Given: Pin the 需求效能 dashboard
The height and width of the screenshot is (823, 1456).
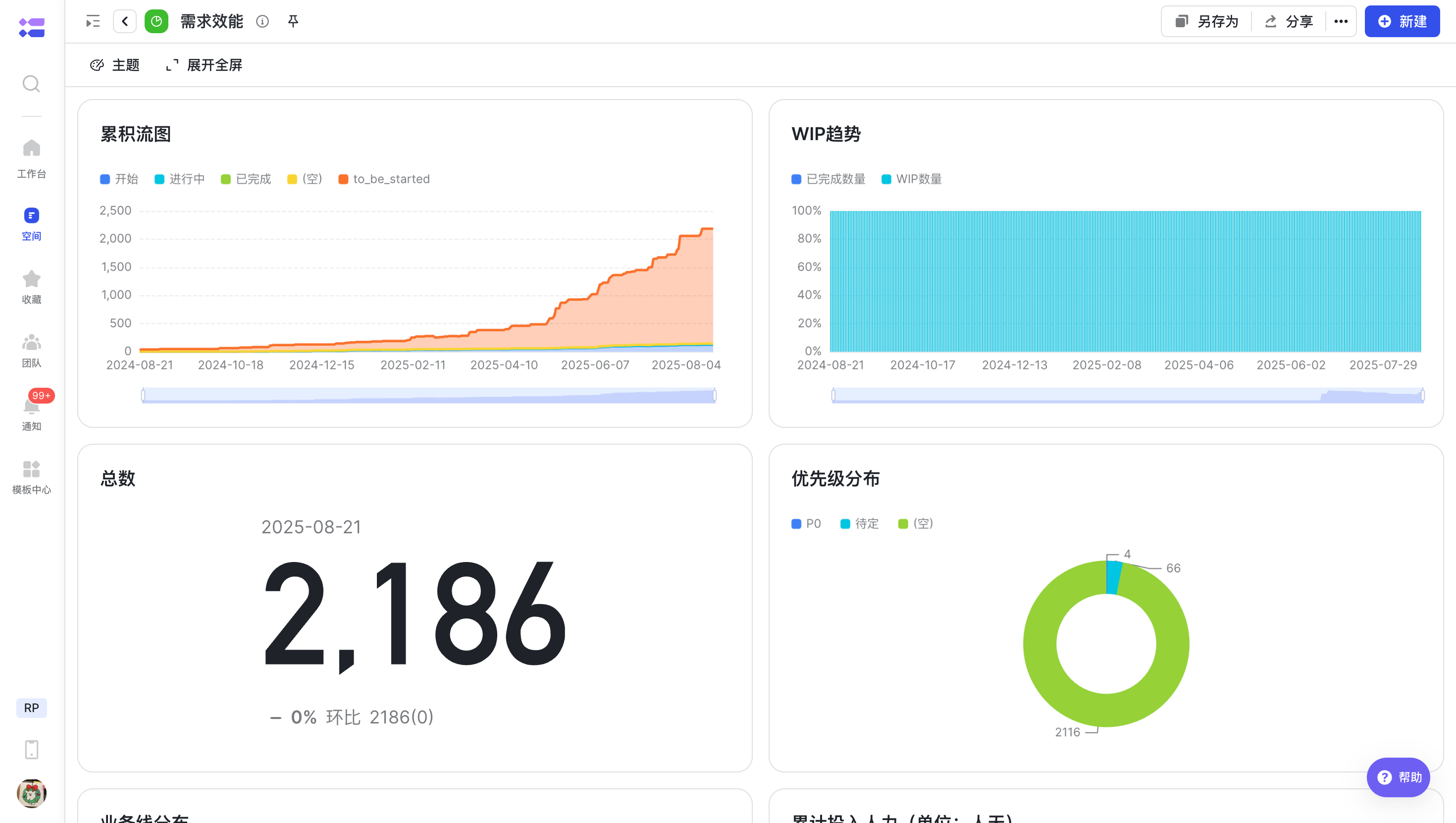Looking at the screenshot, I should (293, 21).
